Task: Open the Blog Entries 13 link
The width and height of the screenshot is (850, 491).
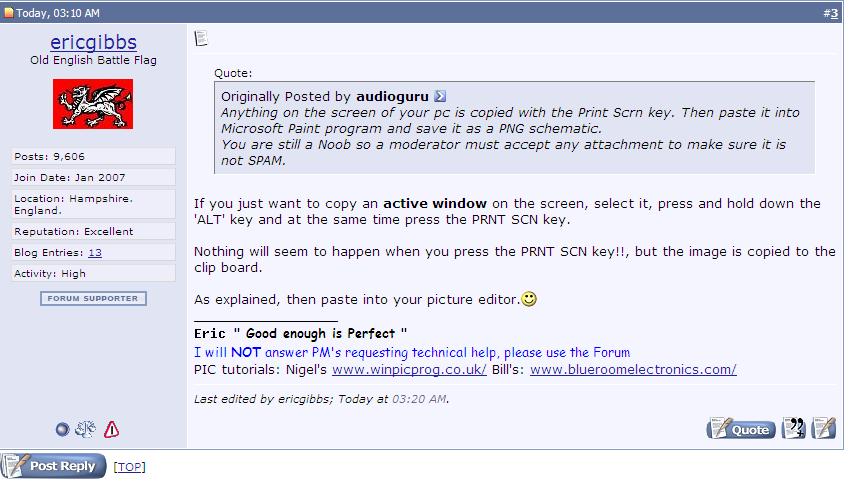Action: (95, 253)
